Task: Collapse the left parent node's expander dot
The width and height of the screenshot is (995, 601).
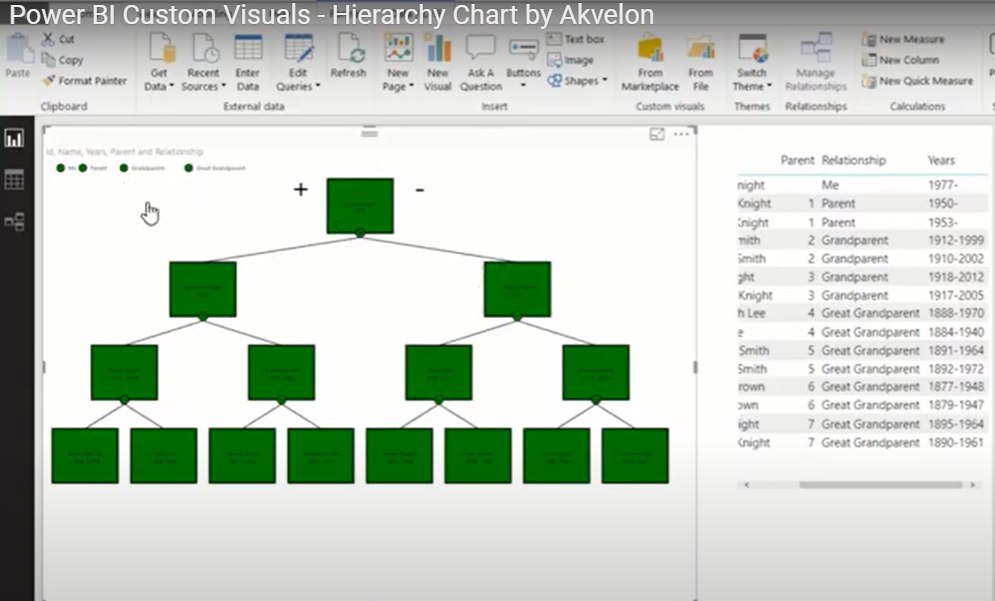Action: [203, 317]
